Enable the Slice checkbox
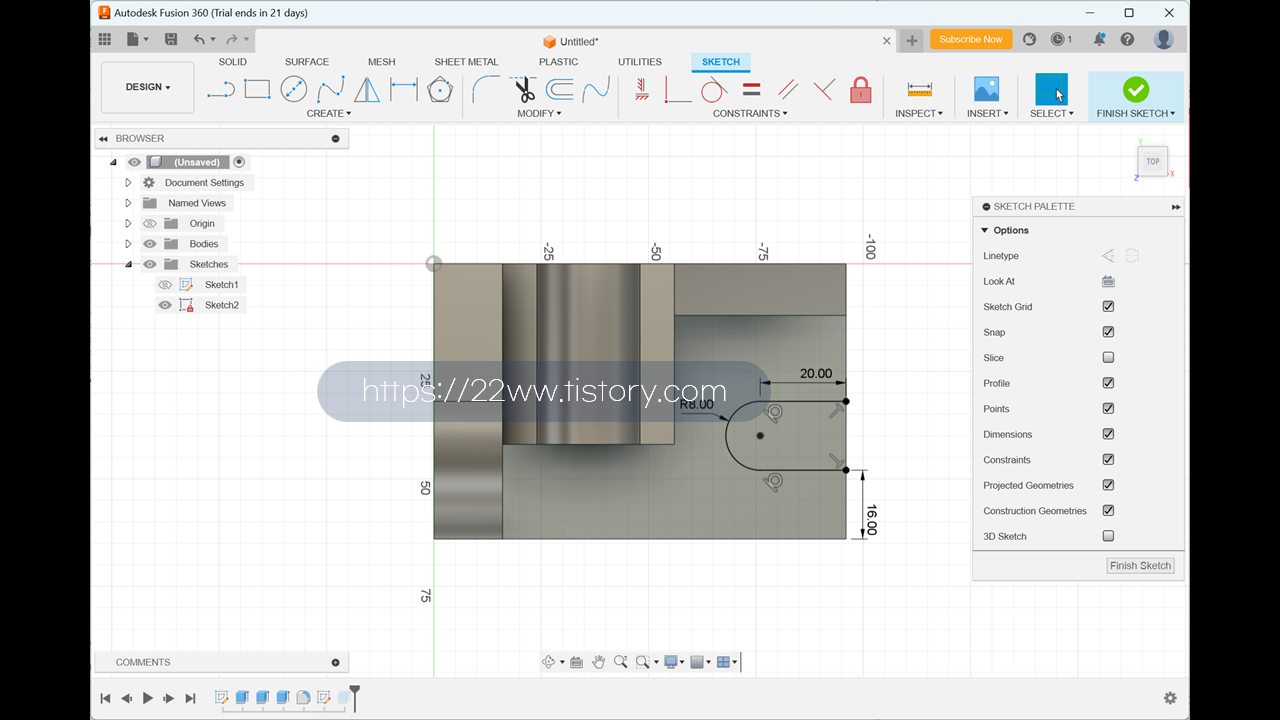The image size is (1280, 720). [1108, 358]
